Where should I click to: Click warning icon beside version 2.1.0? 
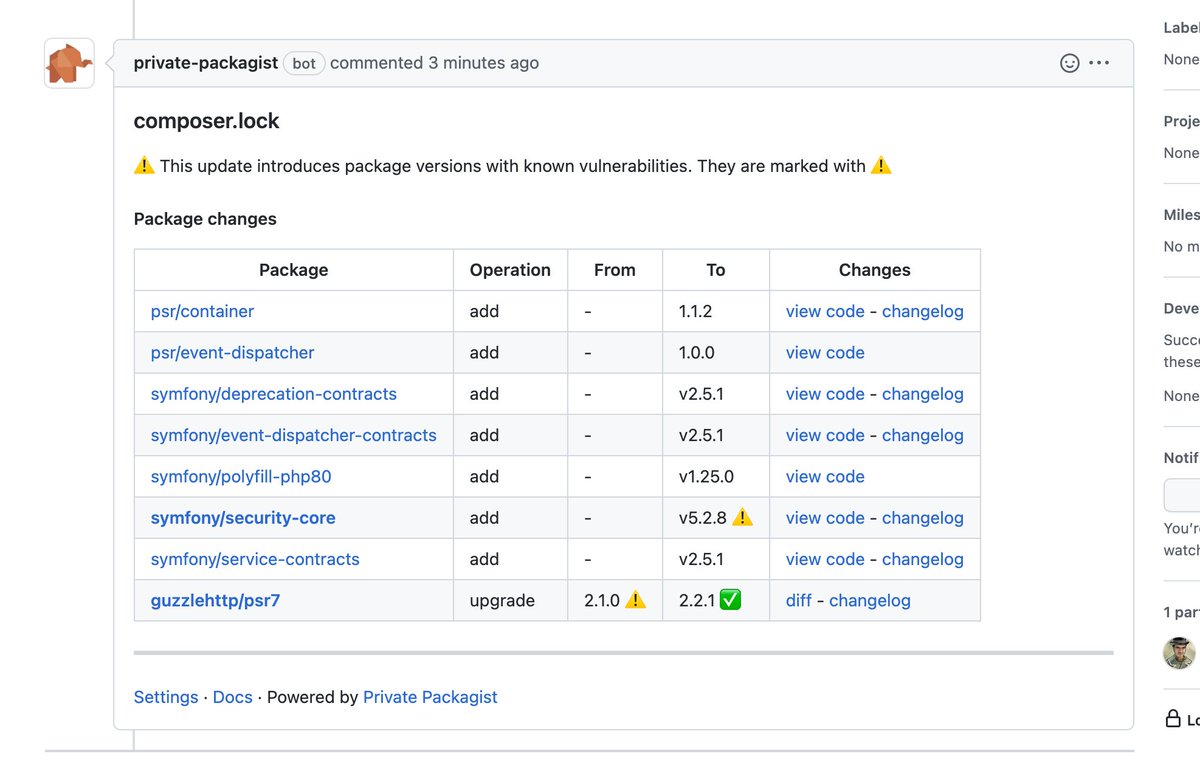click(x=635, y=601)
